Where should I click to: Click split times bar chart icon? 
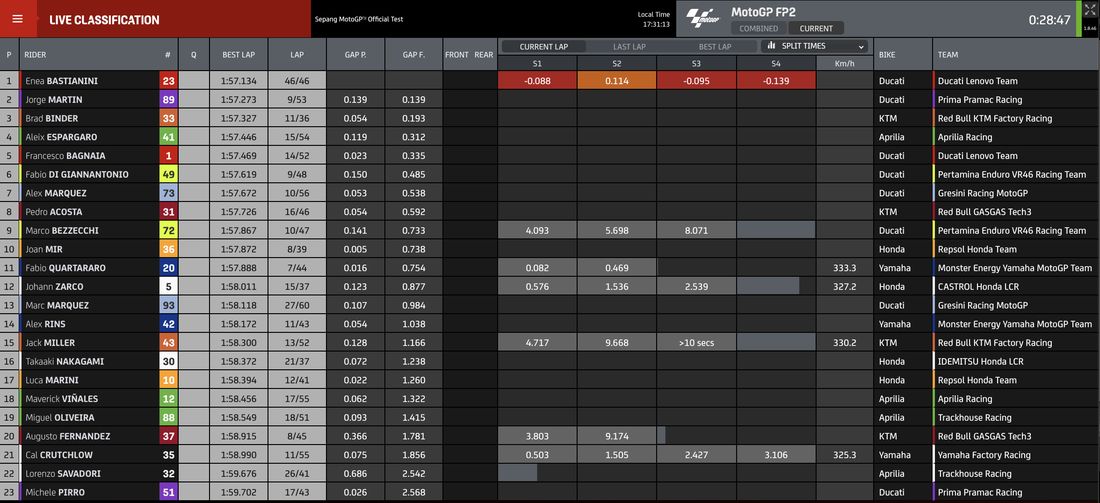771,46
